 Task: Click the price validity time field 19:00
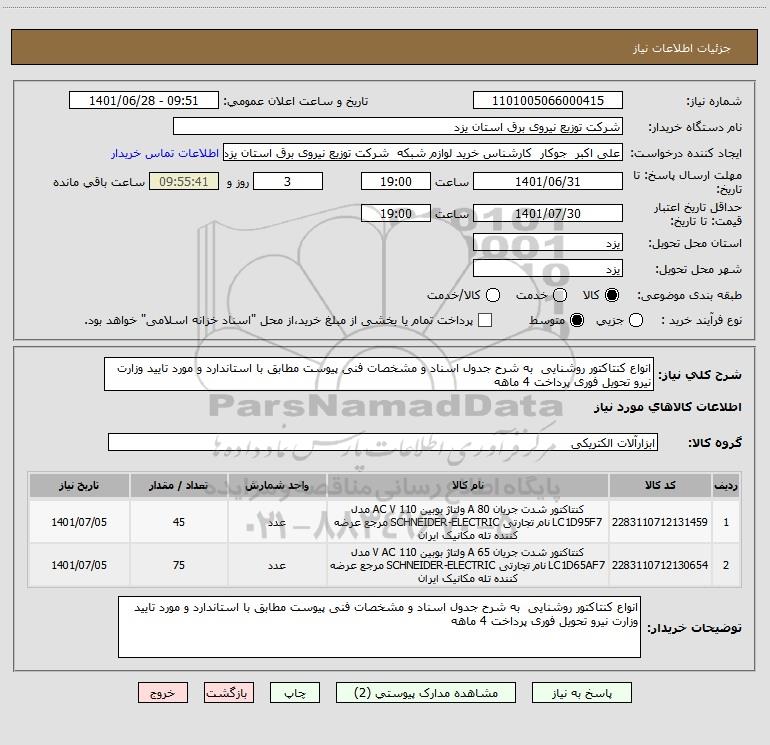pyautogui.click(x=396, y=213)
